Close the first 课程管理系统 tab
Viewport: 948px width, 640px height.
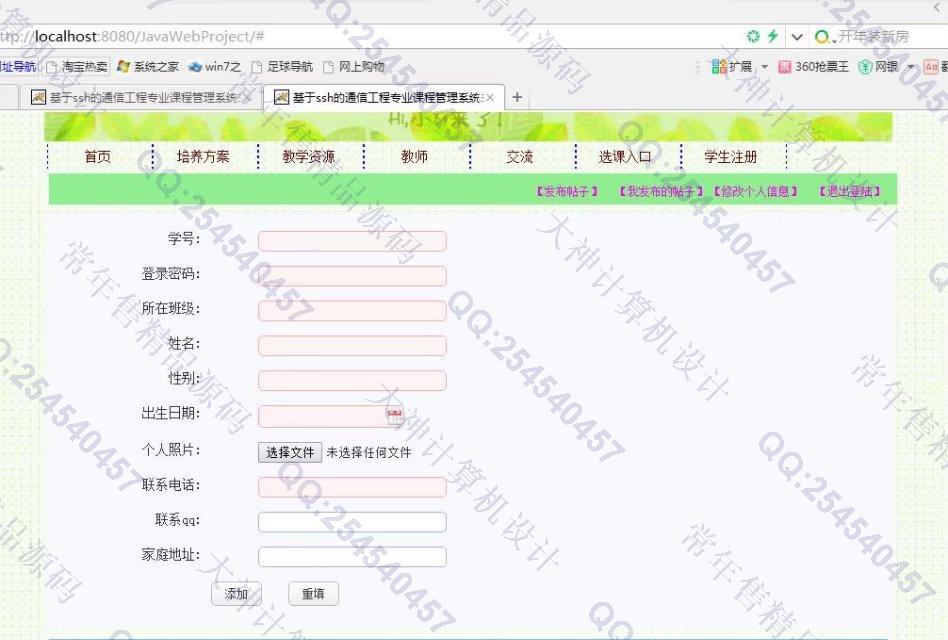[247, 97]
